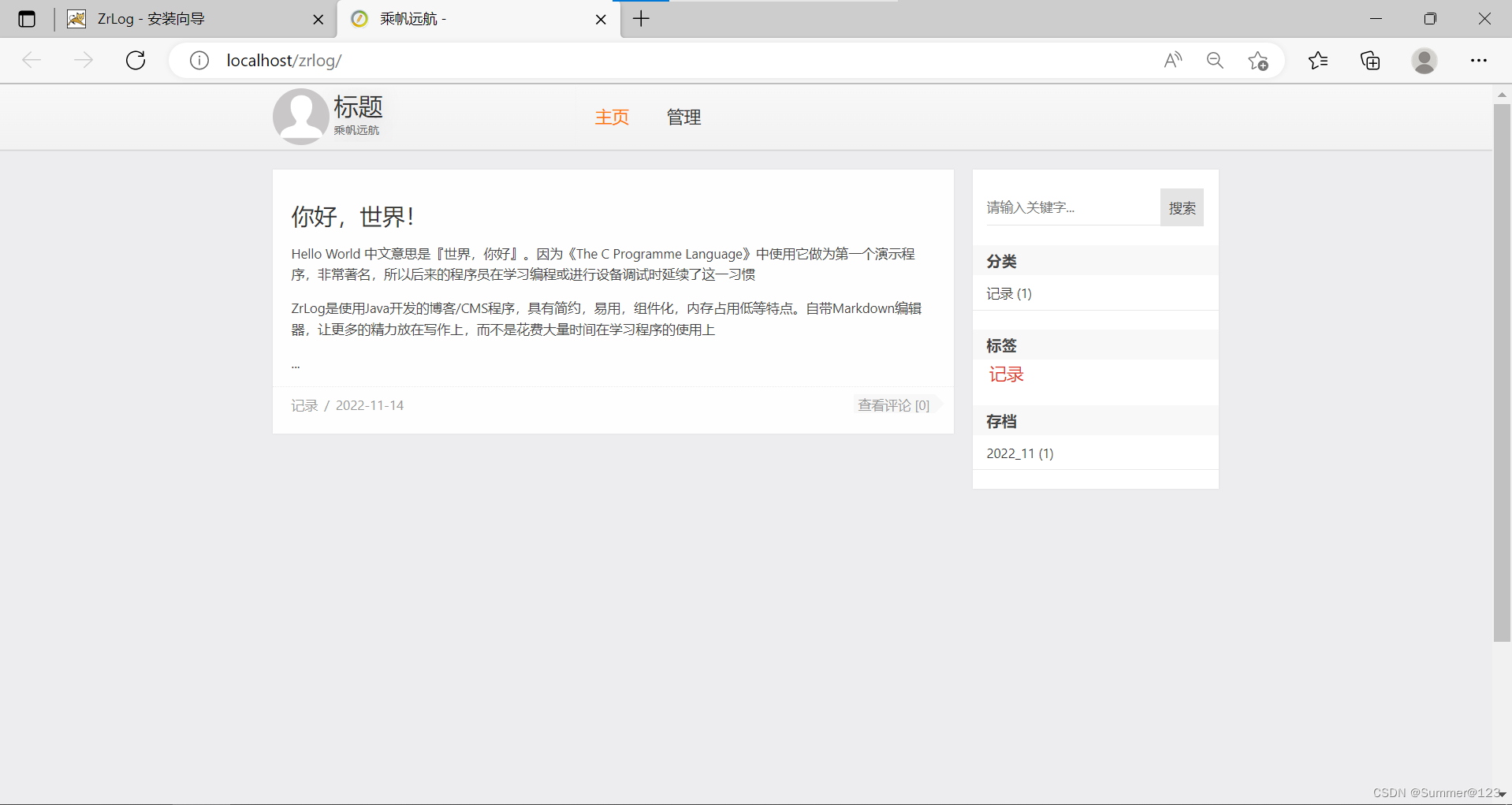Open 记录 (1) category in sidebar
This screenshot has width=1512, height=805.
click(1009, 294)
